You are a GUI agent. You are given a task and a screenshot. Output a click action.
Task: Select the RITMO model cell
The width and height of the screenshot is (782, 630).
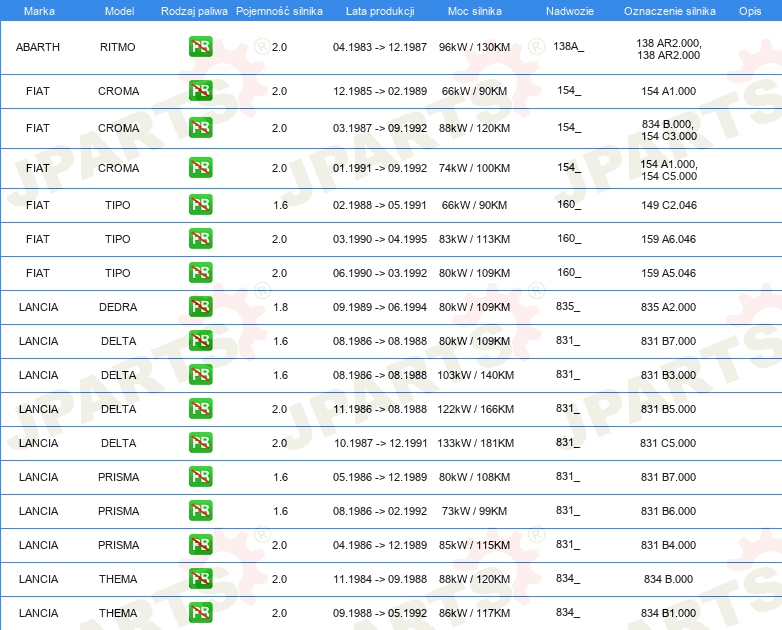pyautogui.click(x=118, y=47)
